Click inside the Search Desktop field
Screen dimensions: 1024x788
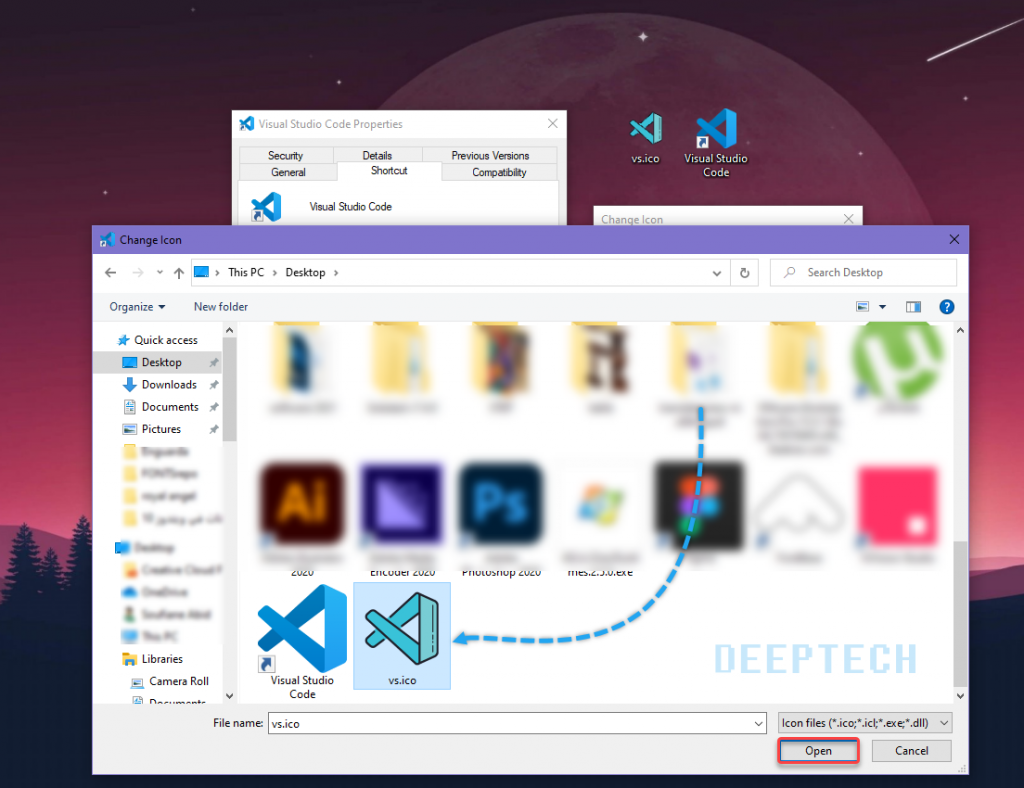(863, 272)
